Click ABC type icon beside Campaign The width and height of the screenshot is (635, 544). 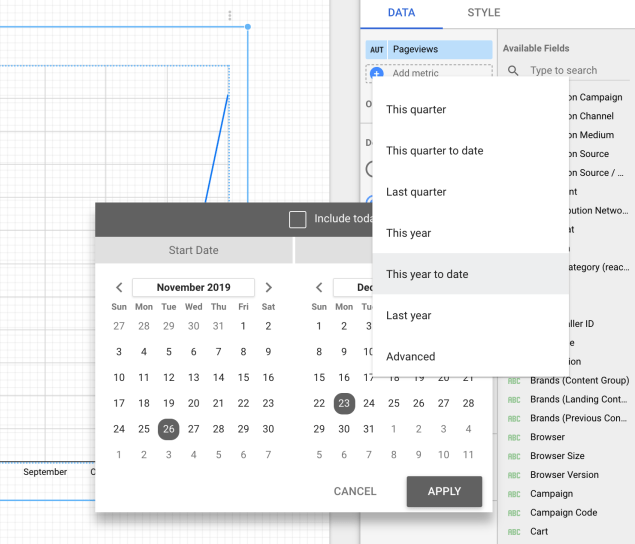(514, 494)
